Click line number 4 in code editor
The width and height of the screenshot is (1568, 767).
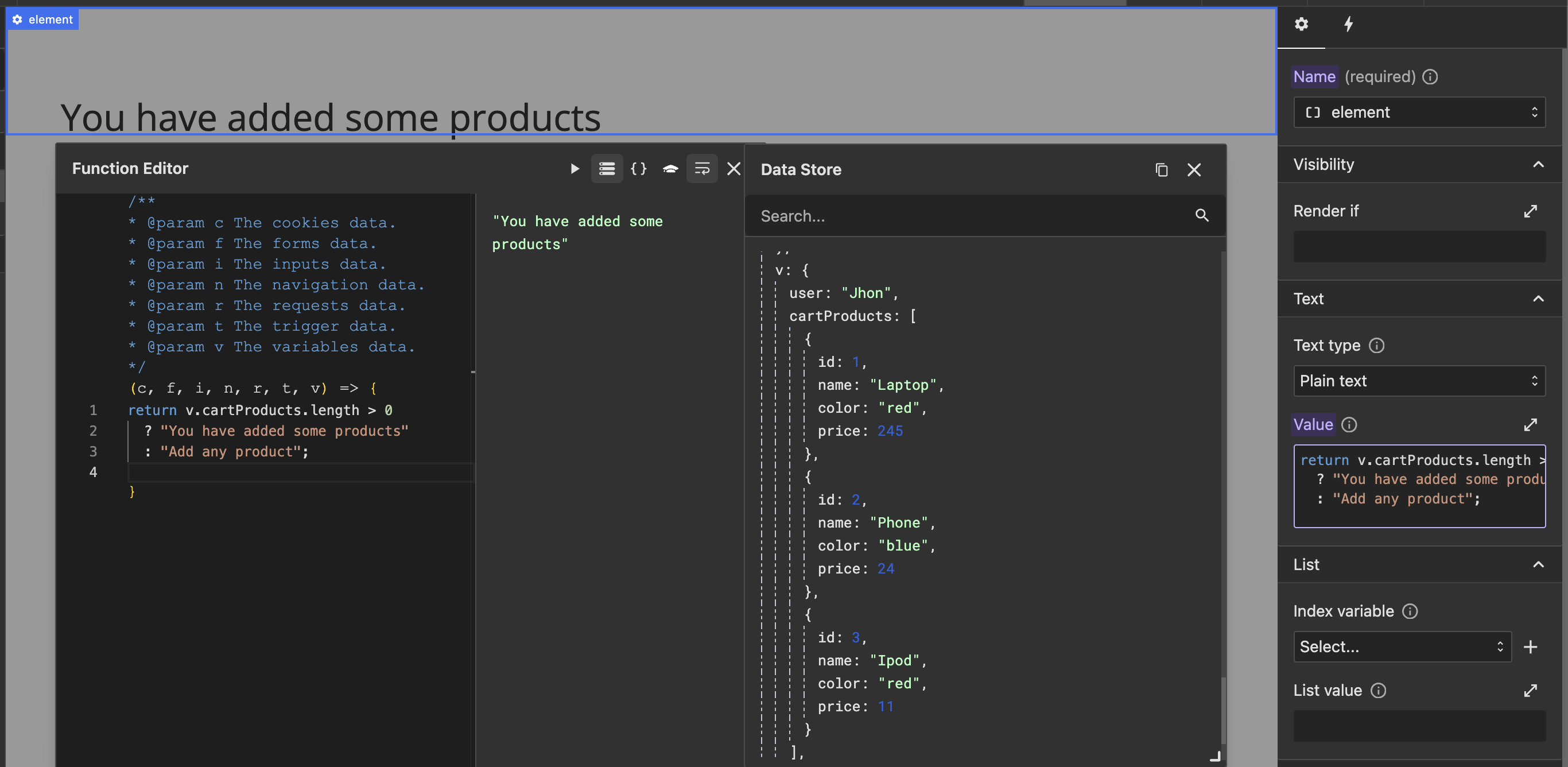(x=93, y=472)
